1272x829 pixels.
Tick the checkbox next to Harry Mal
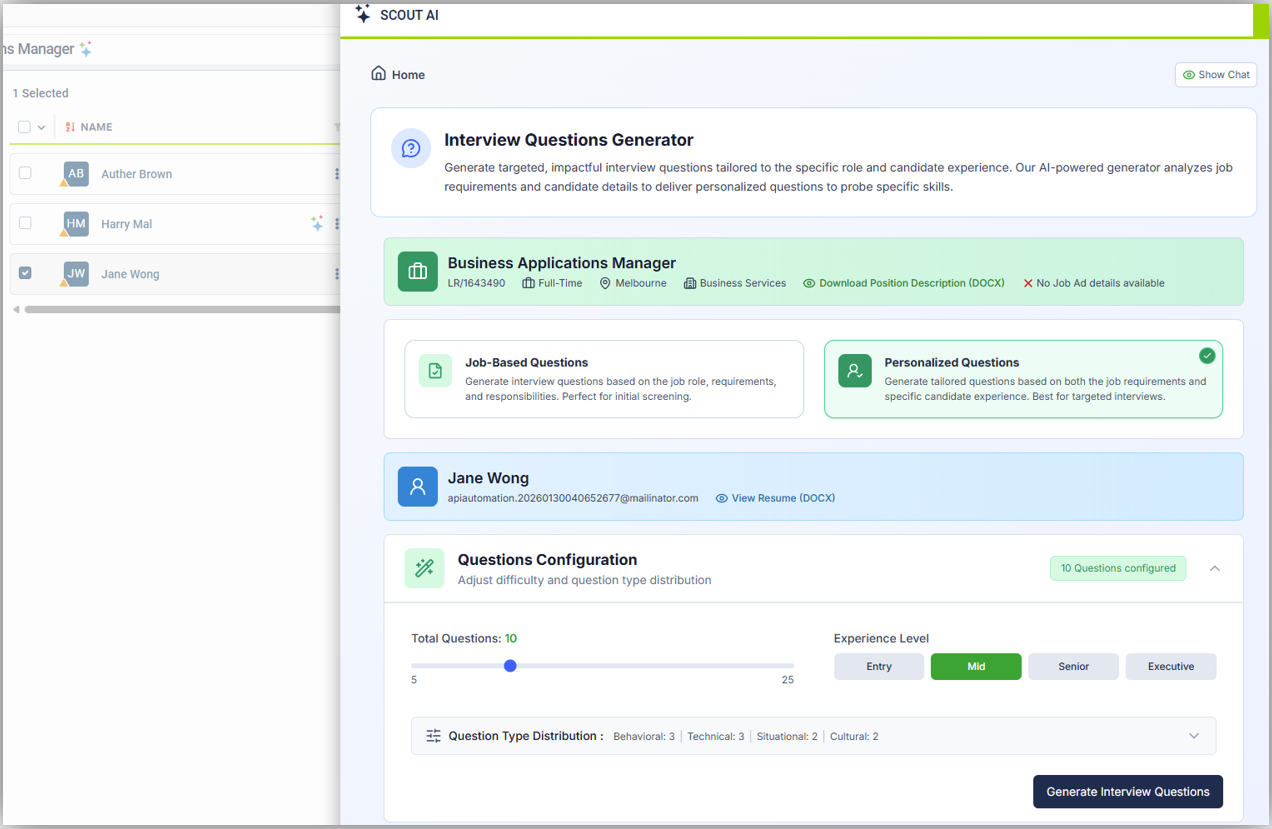(25, 223)
